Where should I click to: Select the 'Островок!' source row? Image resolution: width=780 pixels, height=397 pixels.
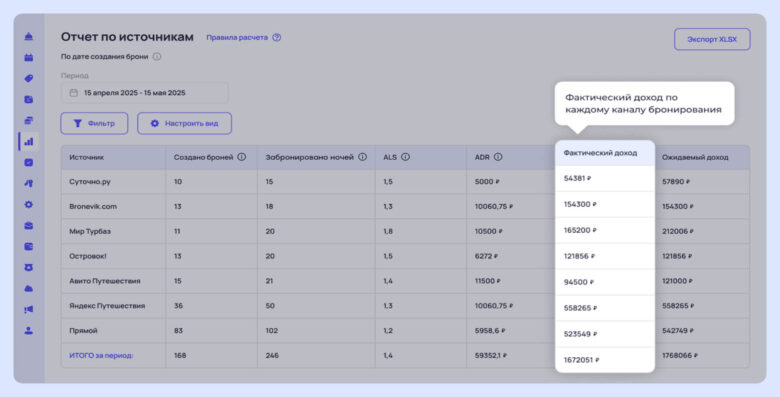(405, 256)
